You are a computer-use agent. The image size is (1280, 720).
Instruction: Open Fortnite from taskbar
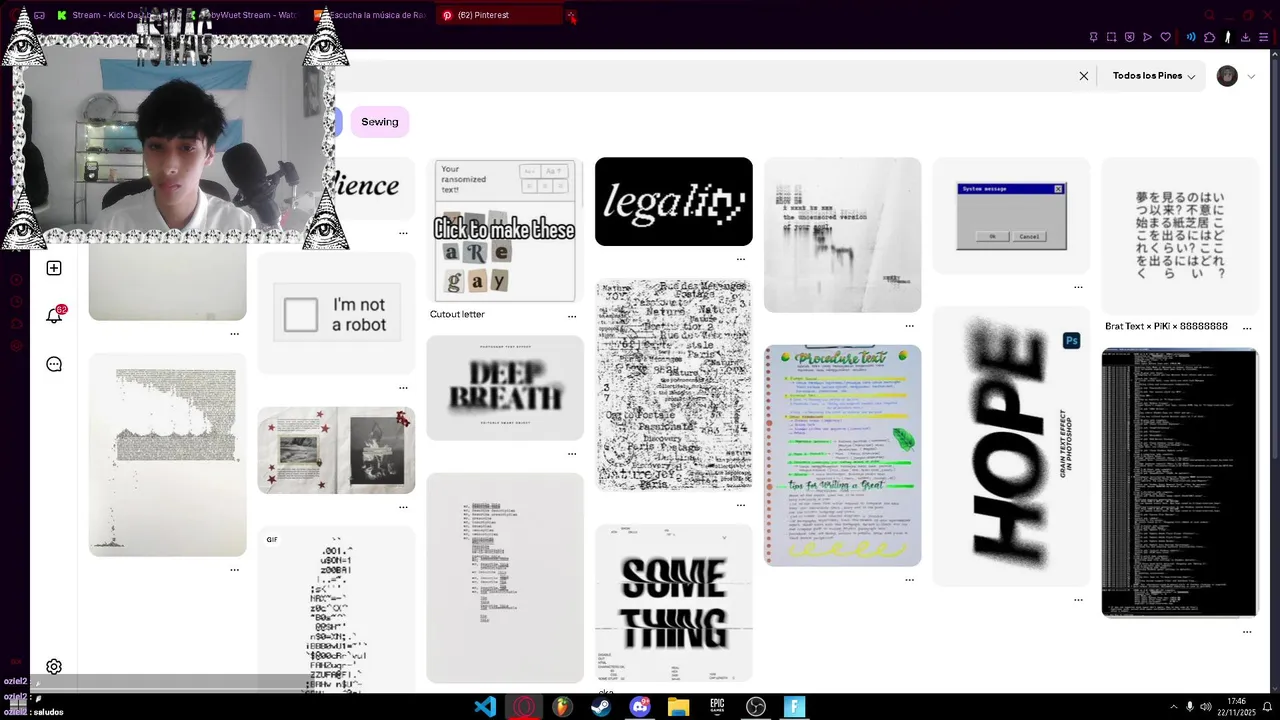click(x=794, y=707)
